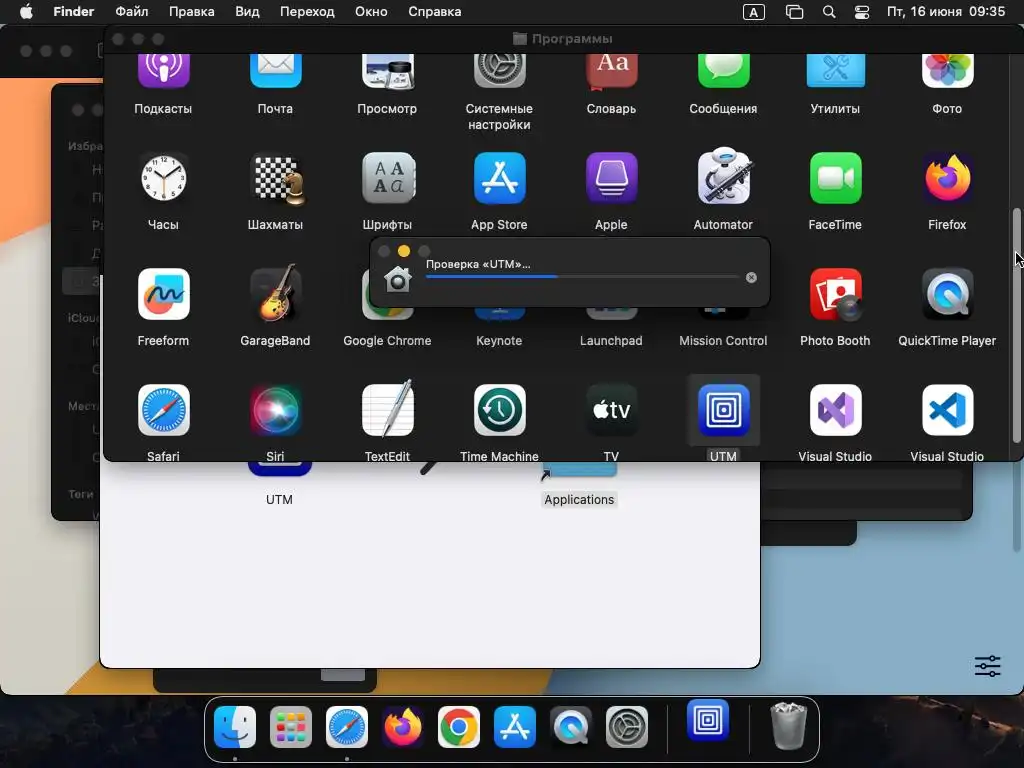This screenshot has height=768, width=1024.
Task: Open the Файл menu
Action: pyautogui.click(x=132, y=12)
